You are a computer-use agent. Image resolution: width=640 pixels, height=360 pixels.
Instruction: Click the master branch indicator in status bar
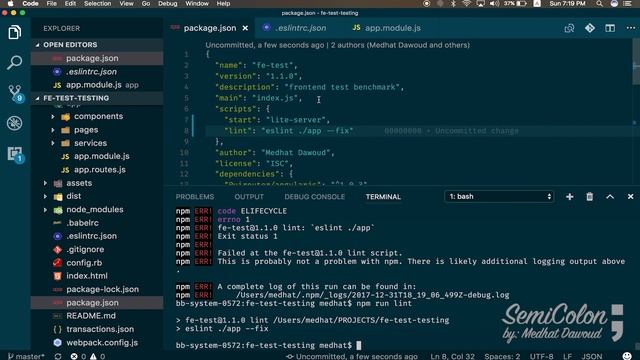(26, 356)
